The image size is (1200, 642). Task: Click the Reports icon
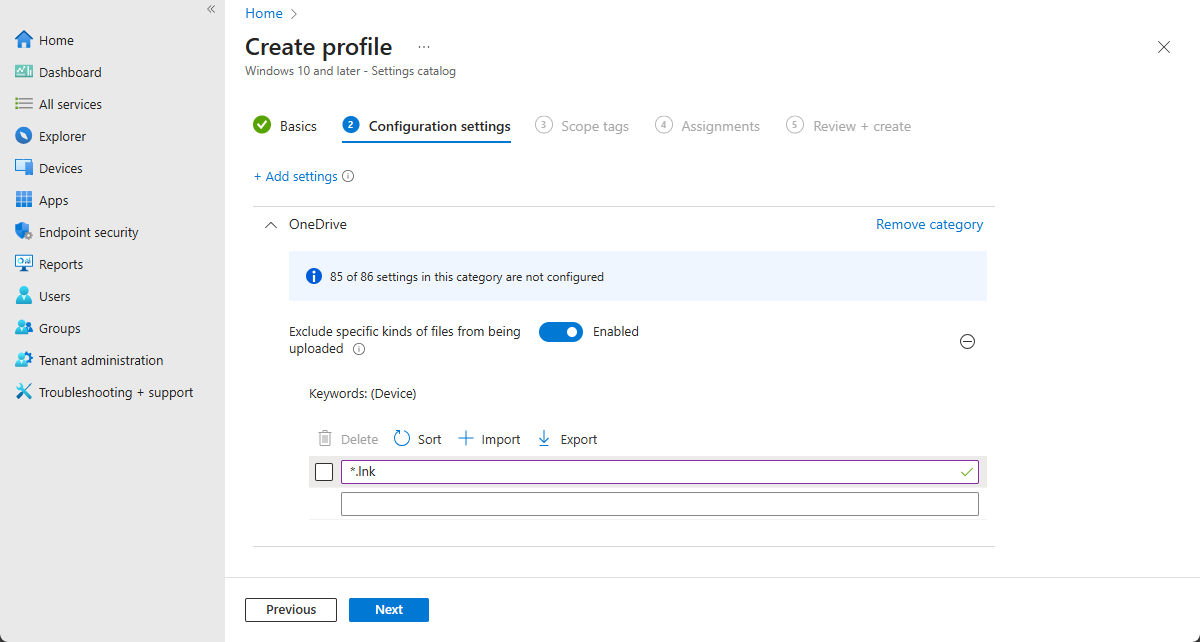tap(24, 264)
